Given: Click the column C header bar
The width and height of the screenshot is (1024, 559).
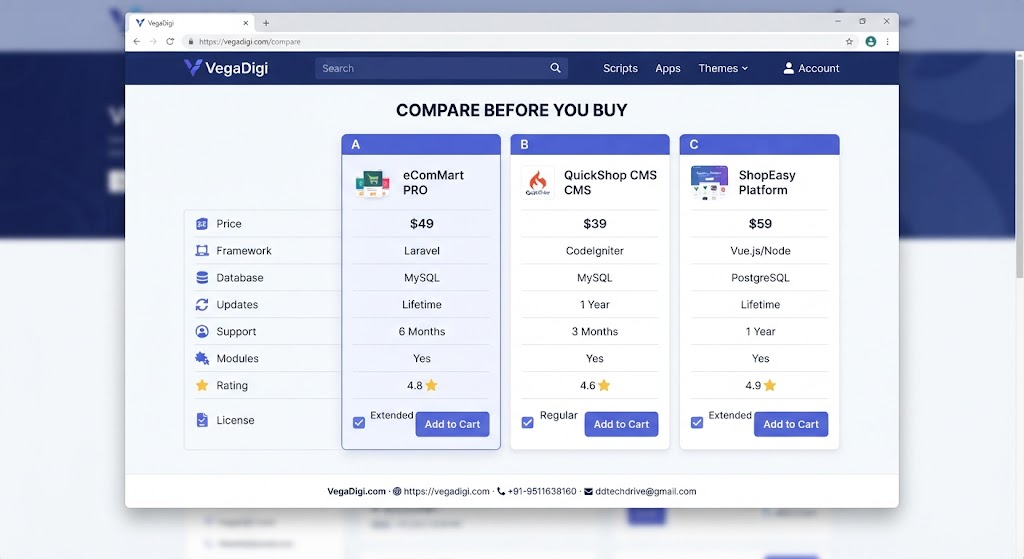Looking at the screenshot, I should (760, 144).
